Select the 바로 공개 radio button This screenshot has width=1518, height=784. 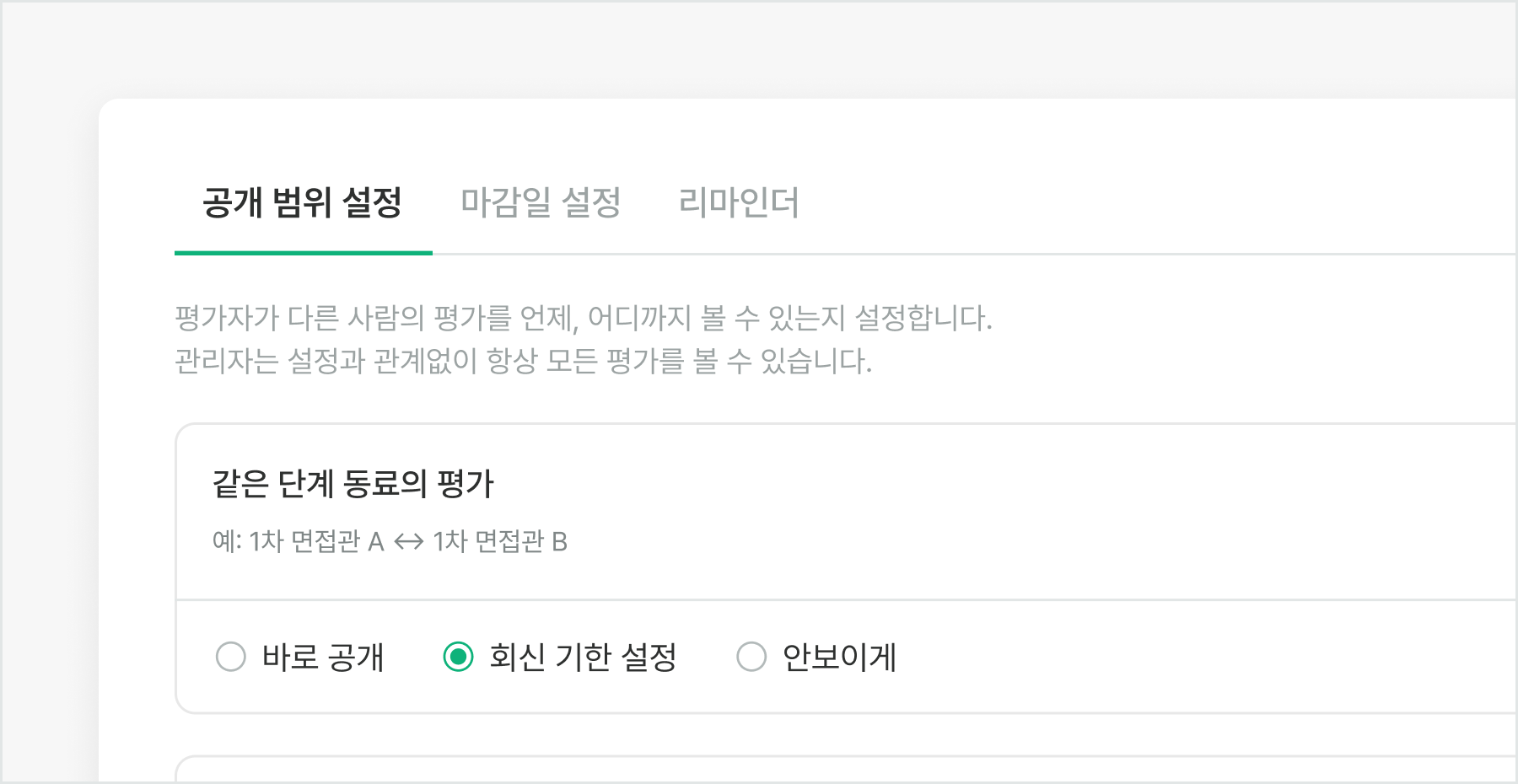click(x=231, y=657)
